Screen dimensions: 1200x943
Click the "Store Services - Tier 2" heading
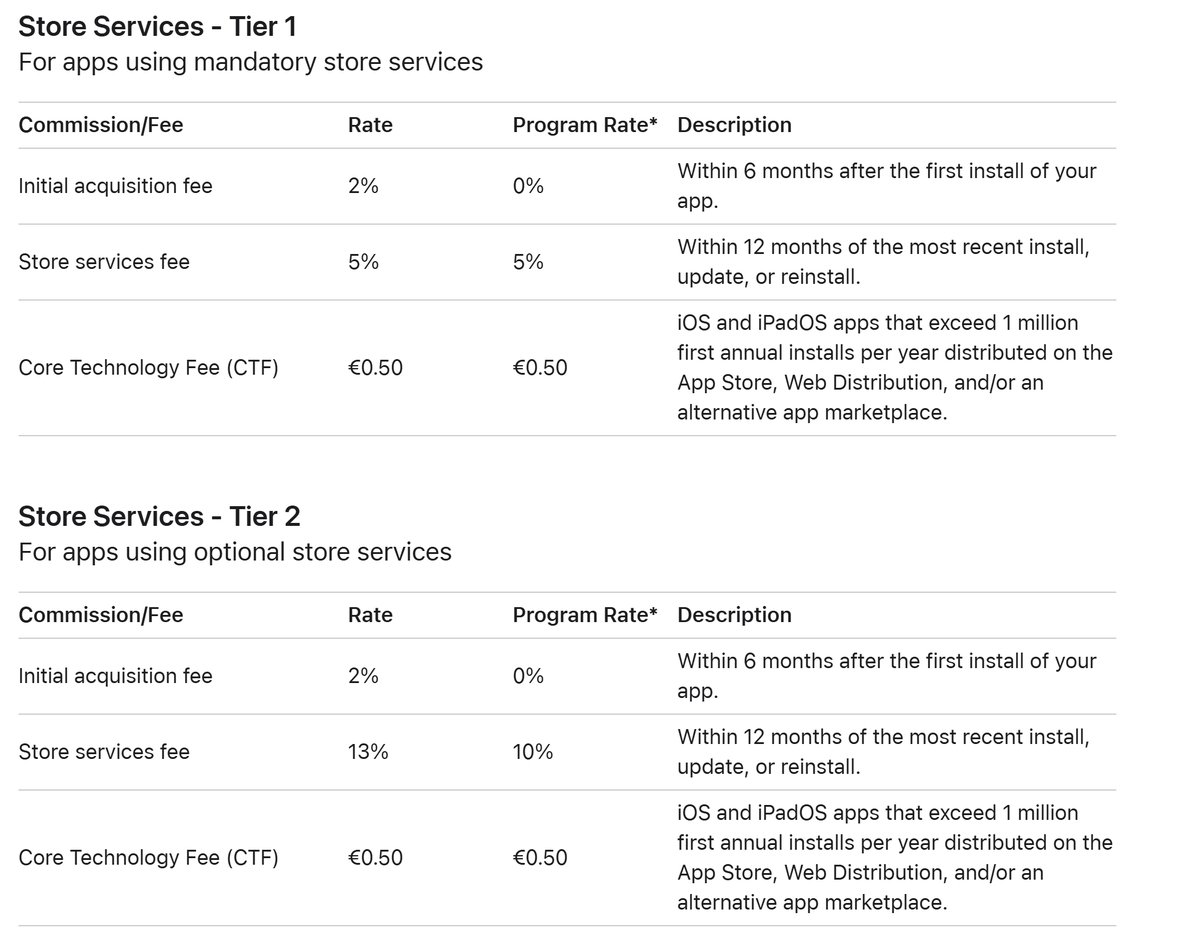coord(159,516)
